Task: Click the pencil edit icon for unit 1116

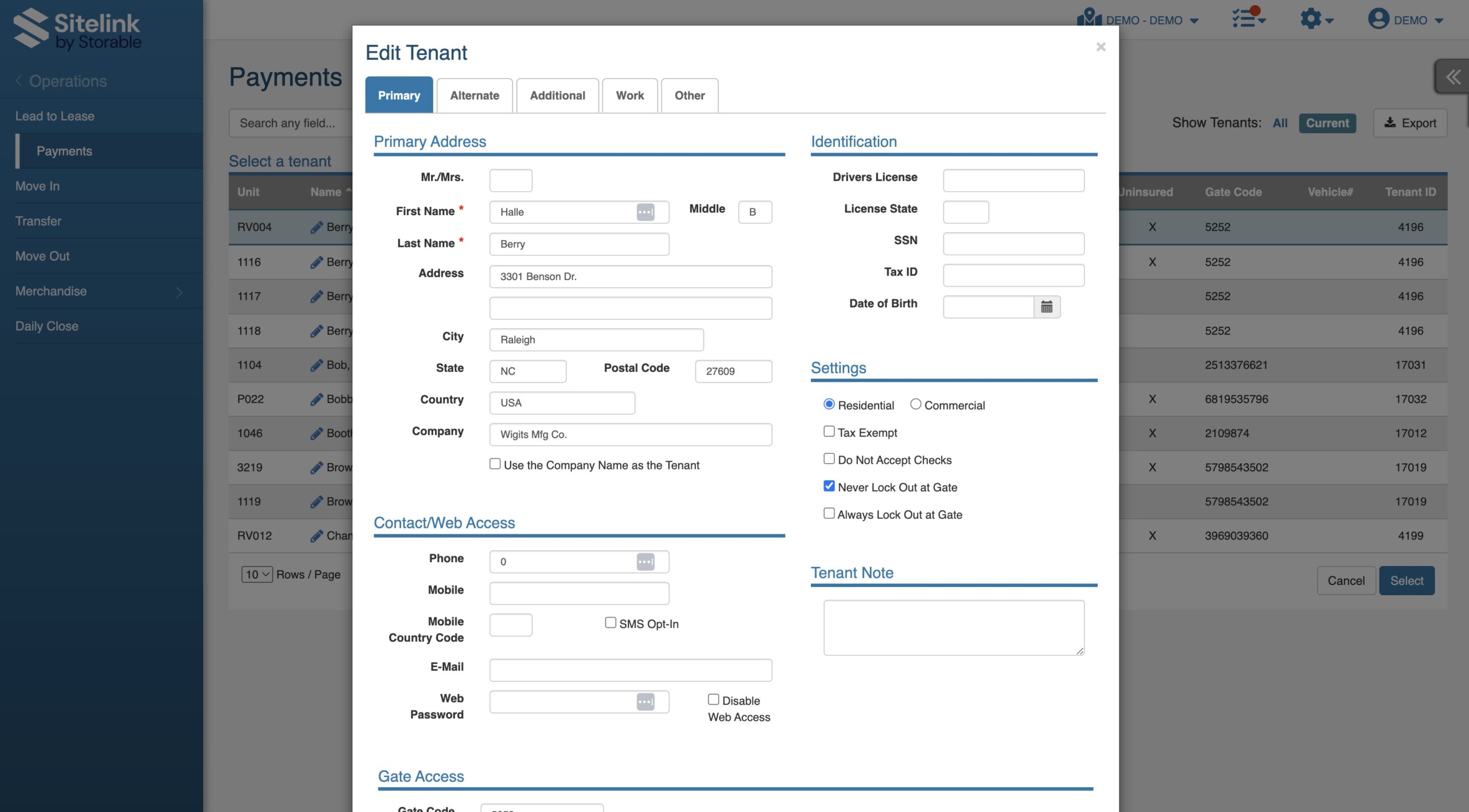Action: point(316,262)
